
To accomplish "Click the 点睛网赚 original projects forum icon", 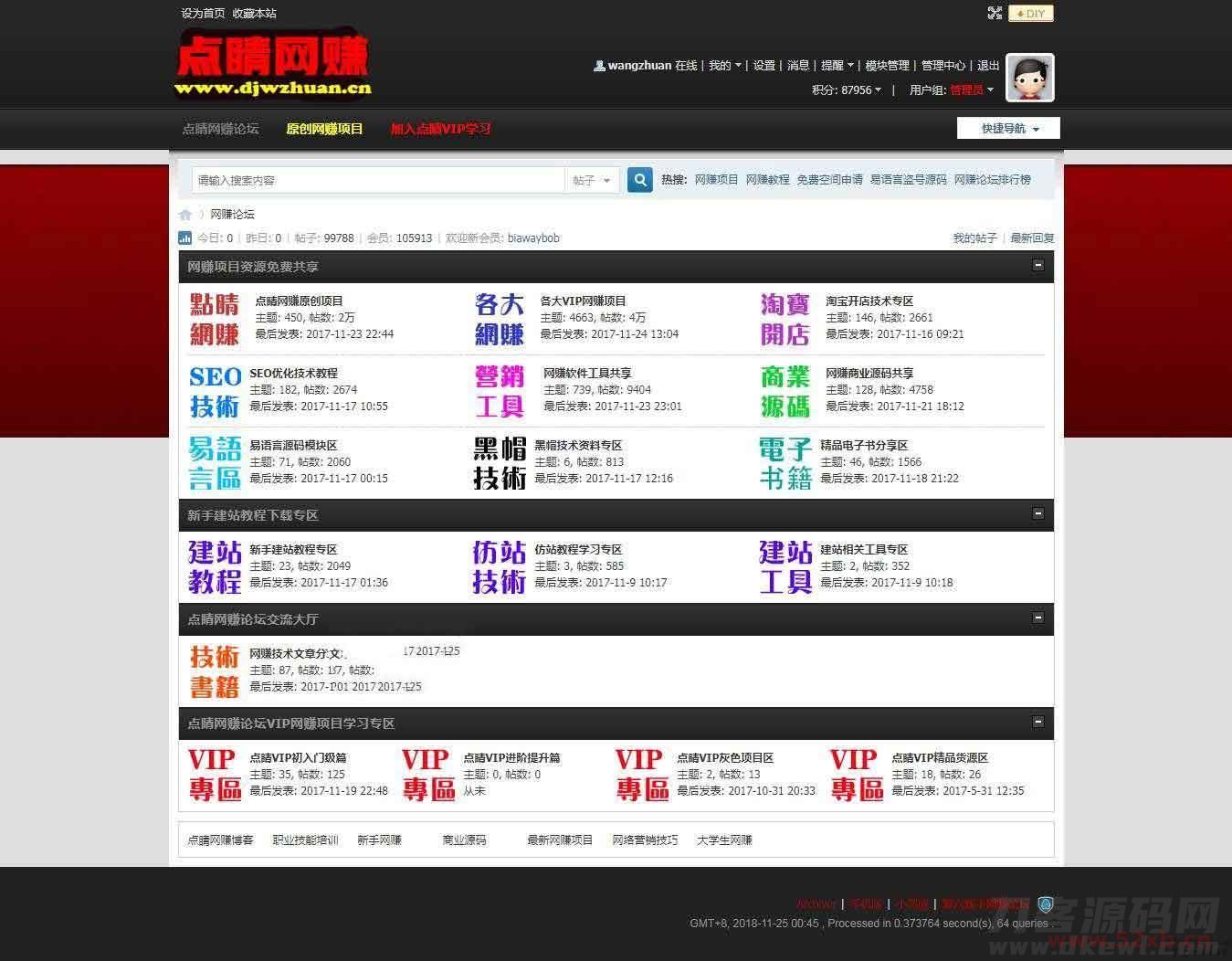I will pos(215,317).
